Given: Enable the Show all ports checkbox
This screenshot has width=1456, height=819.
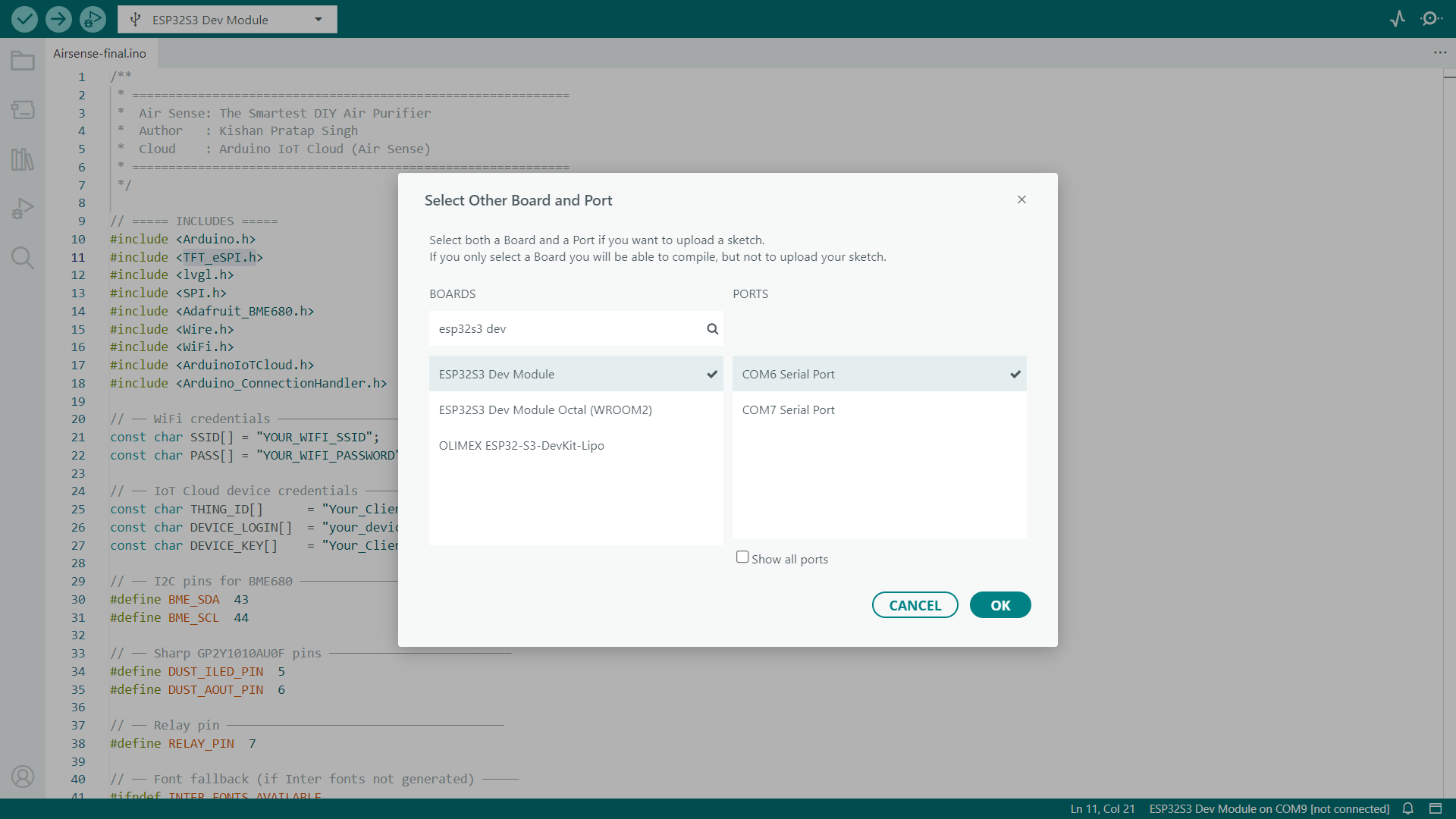Looking at the screenshot, I should point(742,557).
